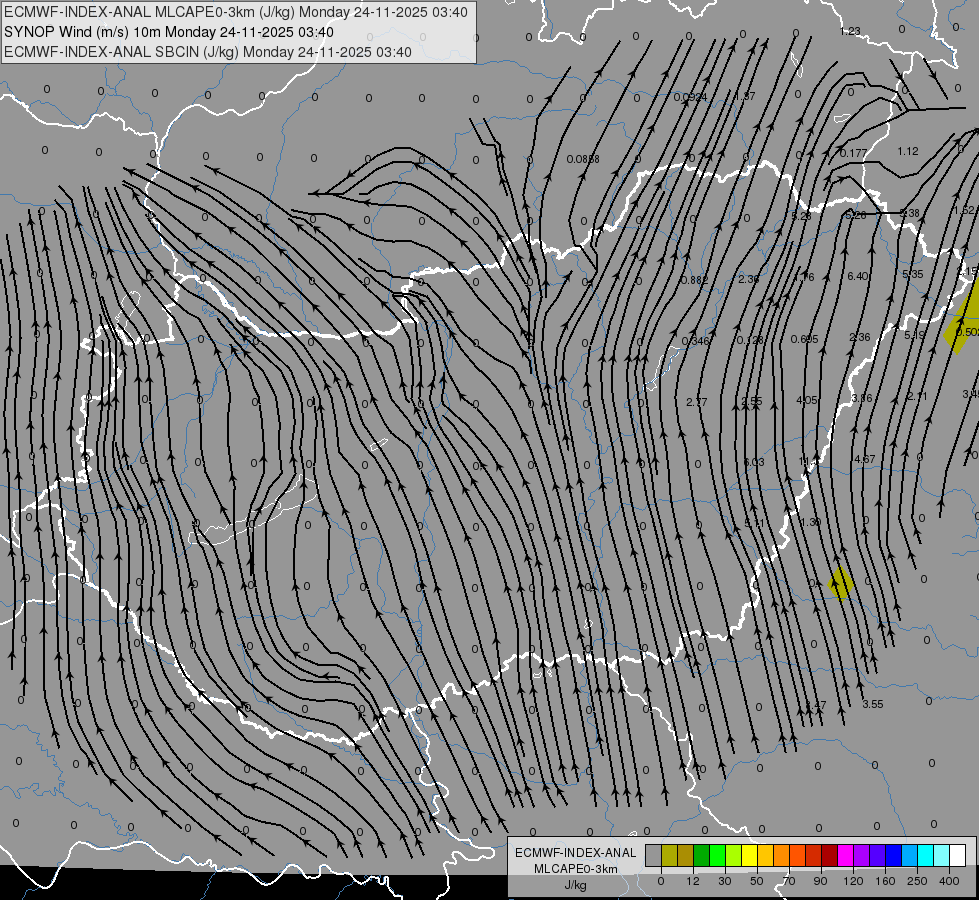
Task: Click the map value 5.19
Action: (x=915, y=335)
